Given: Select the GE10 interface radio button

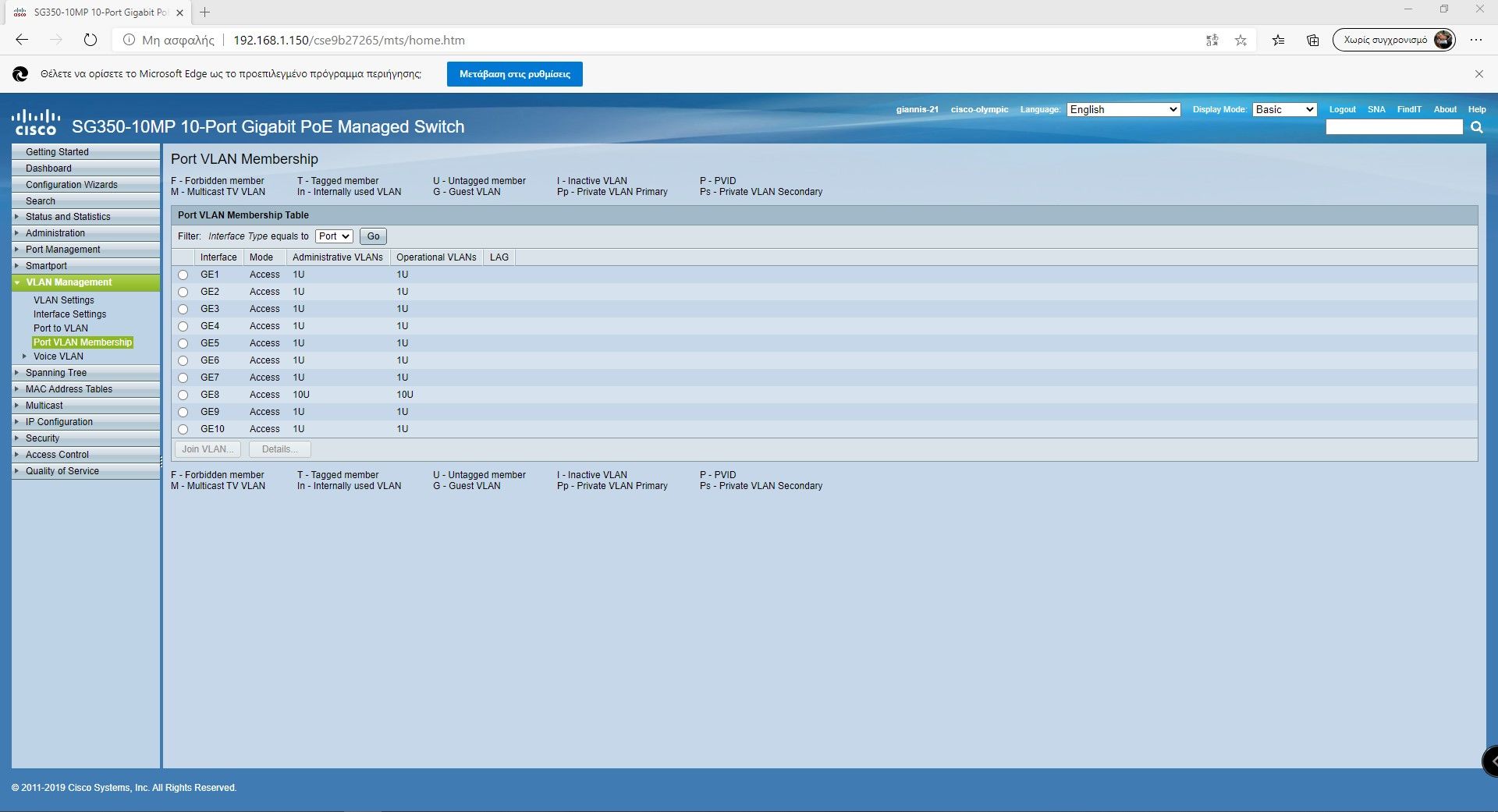Looking at the screenshot, I should coord(183,429).
